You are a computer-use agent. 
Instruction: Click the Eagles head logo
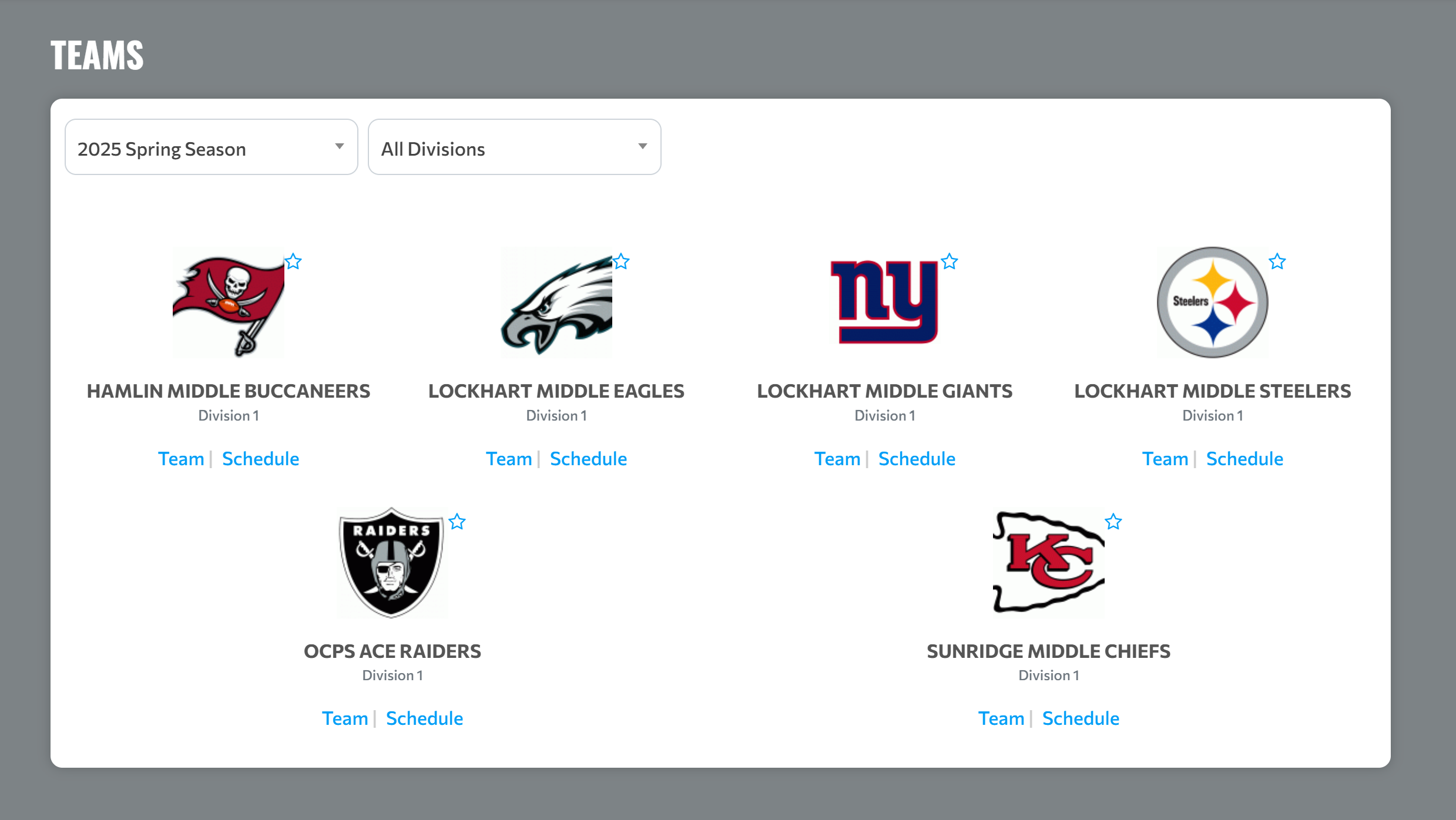pyautogui.click(x=556, y=303)
